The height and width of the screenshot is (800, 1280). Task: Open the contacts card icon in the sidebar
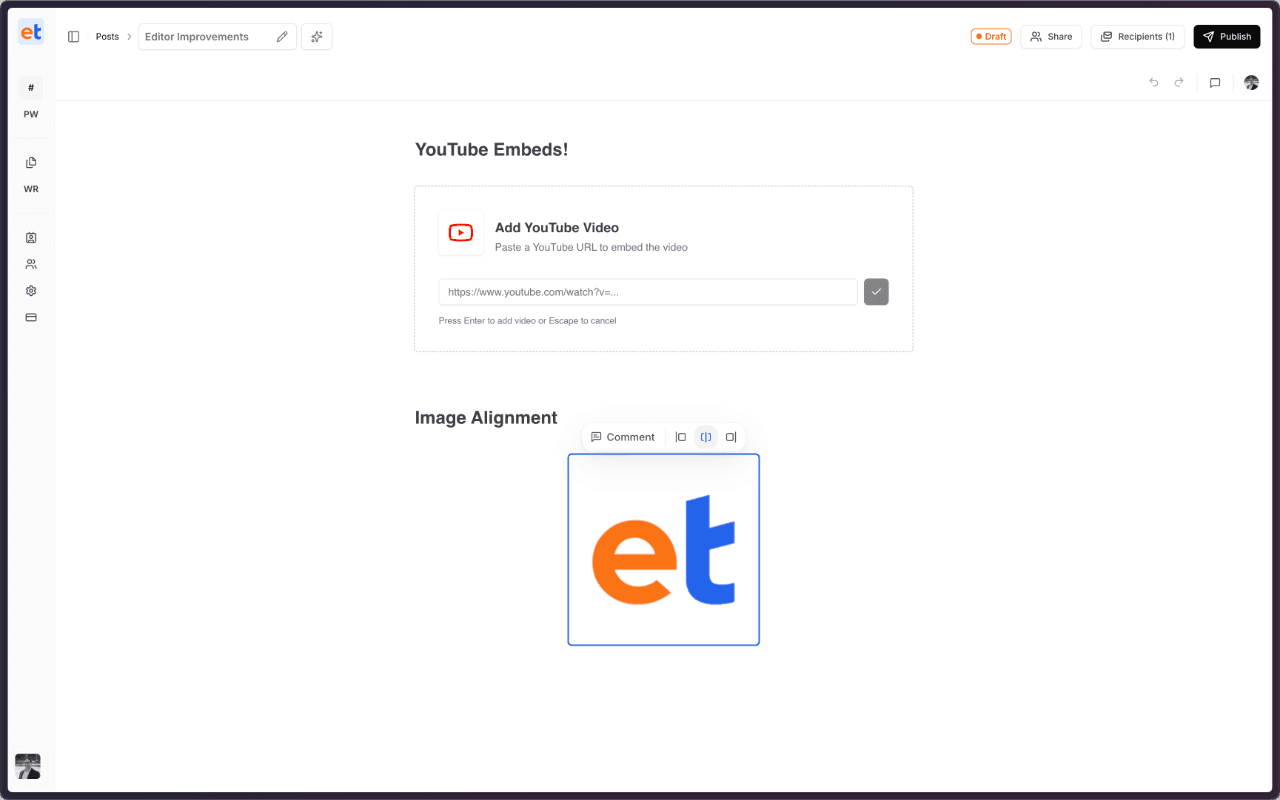point(30,238)
